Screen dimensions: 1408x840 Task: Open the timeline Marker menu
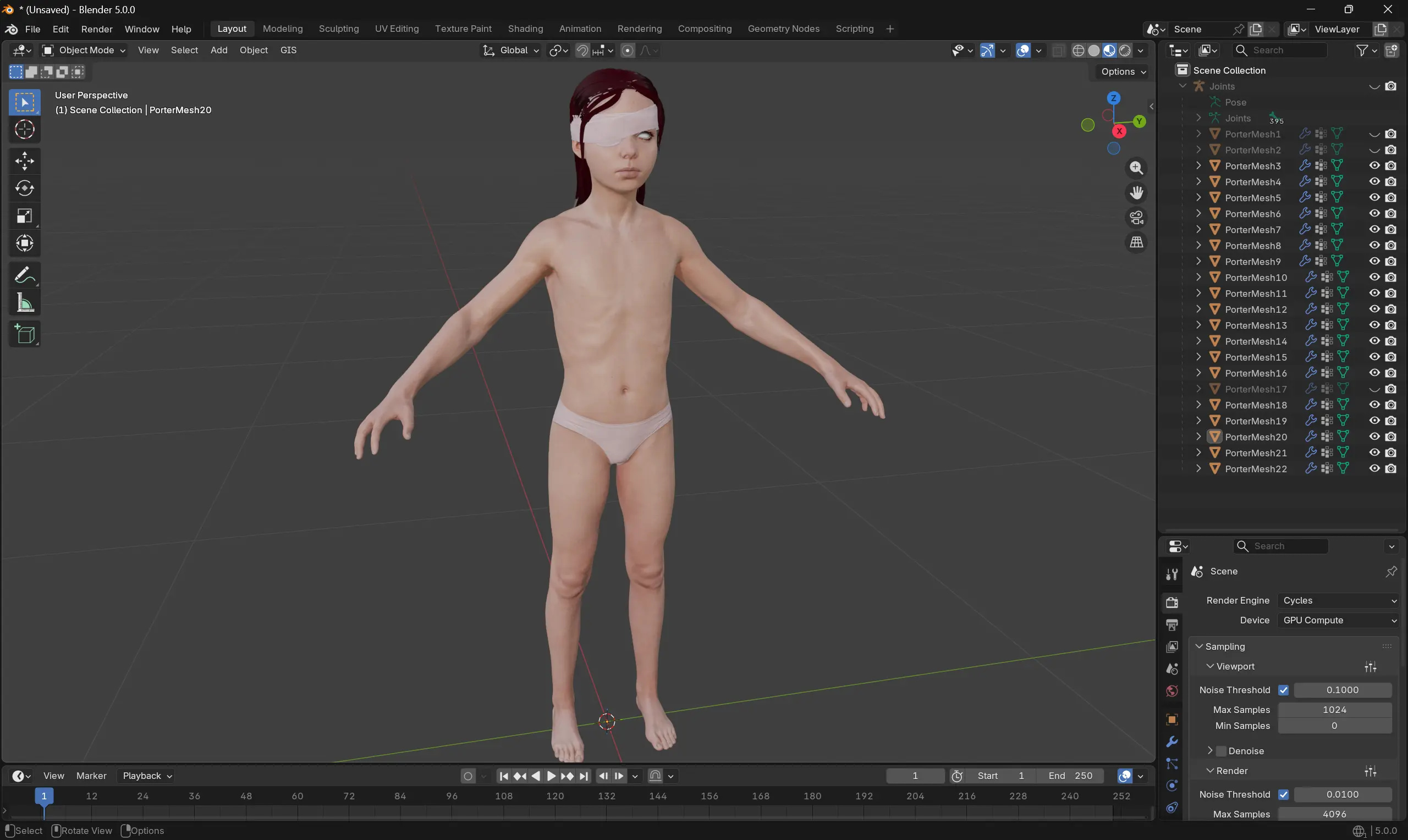point(91,776)
